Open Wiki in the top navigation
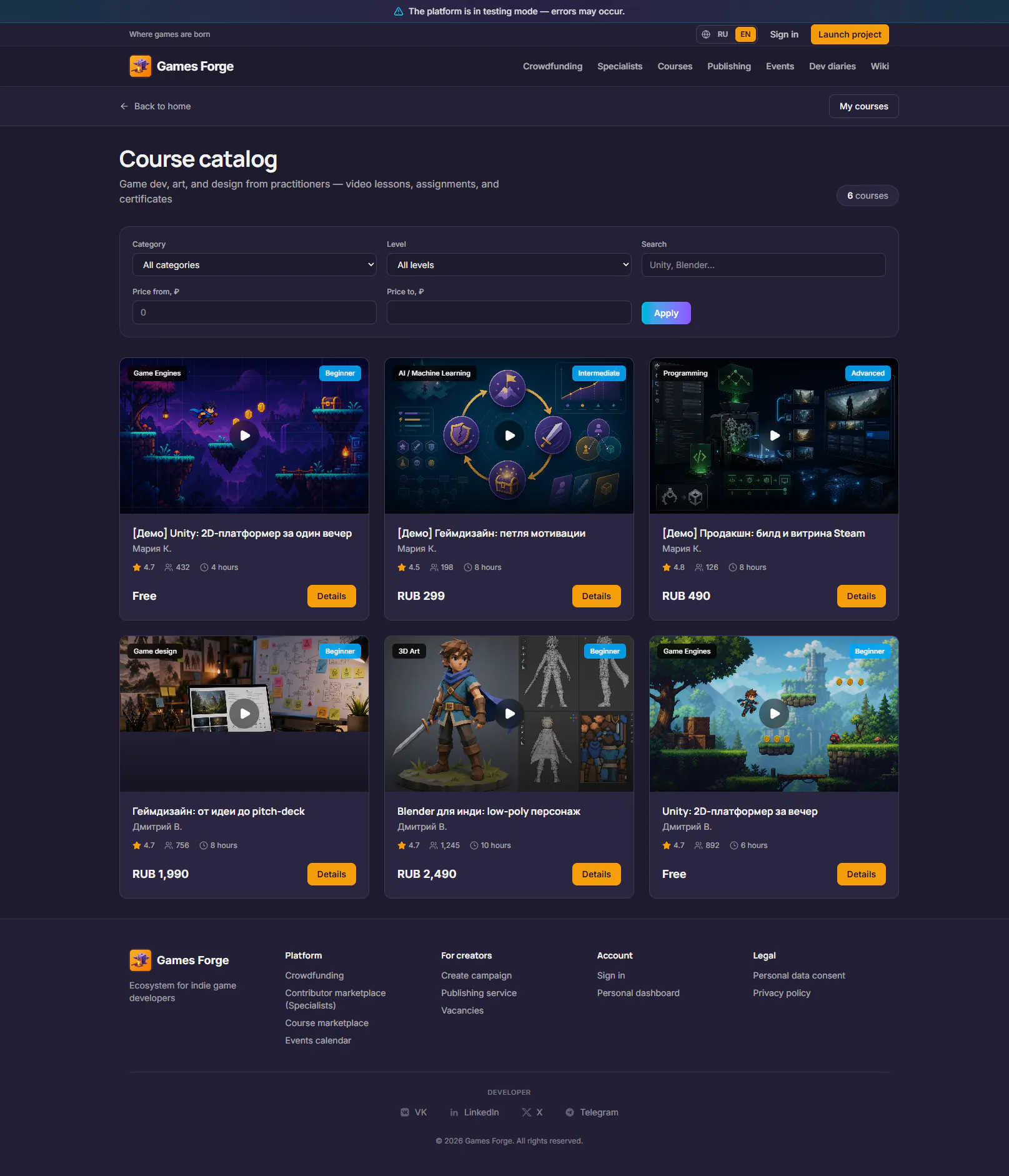This screenshot has width=1009, height=1176. click(880, 66)
